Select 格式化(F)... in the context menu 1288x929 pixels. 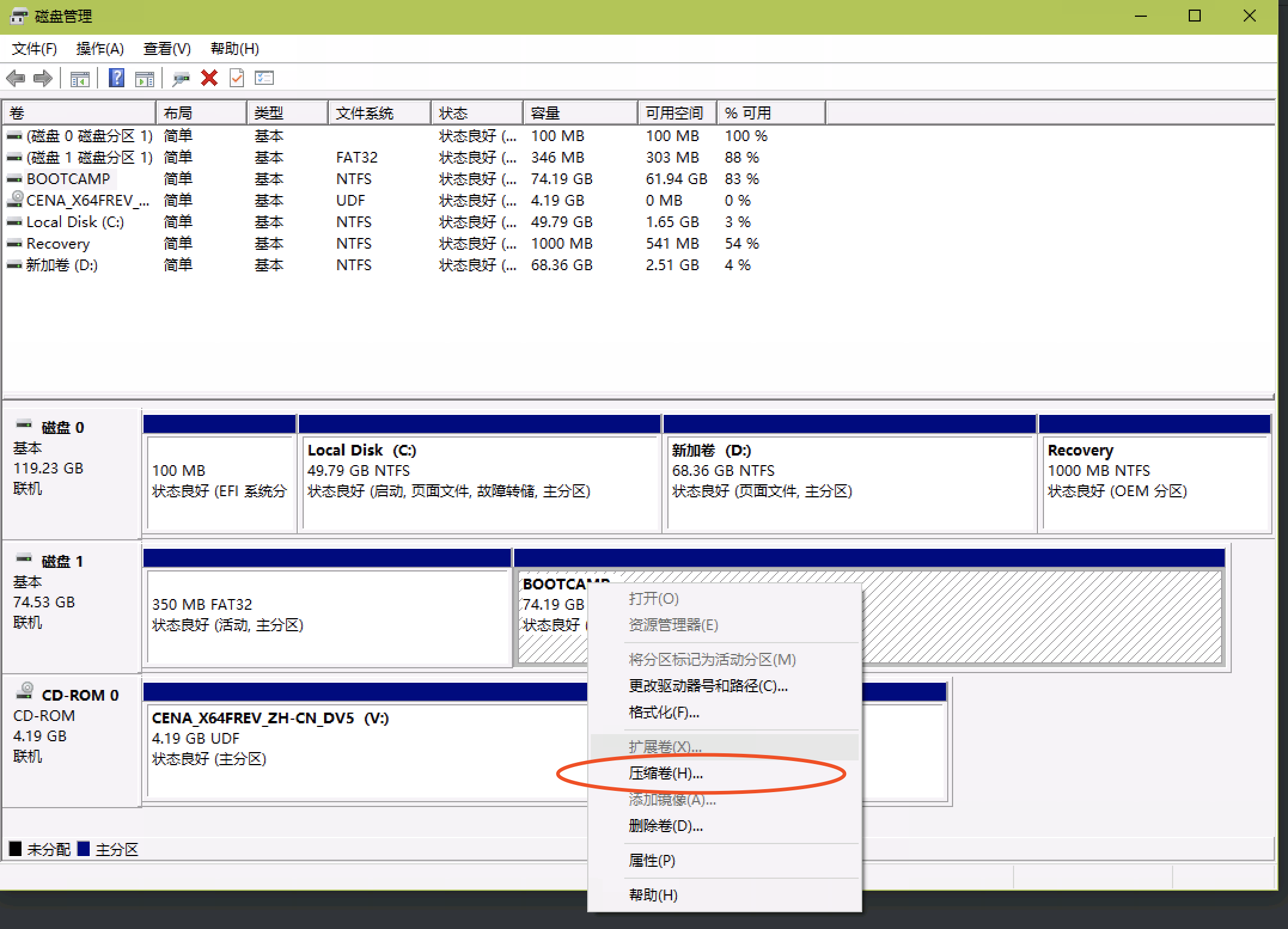coord(664,713)
